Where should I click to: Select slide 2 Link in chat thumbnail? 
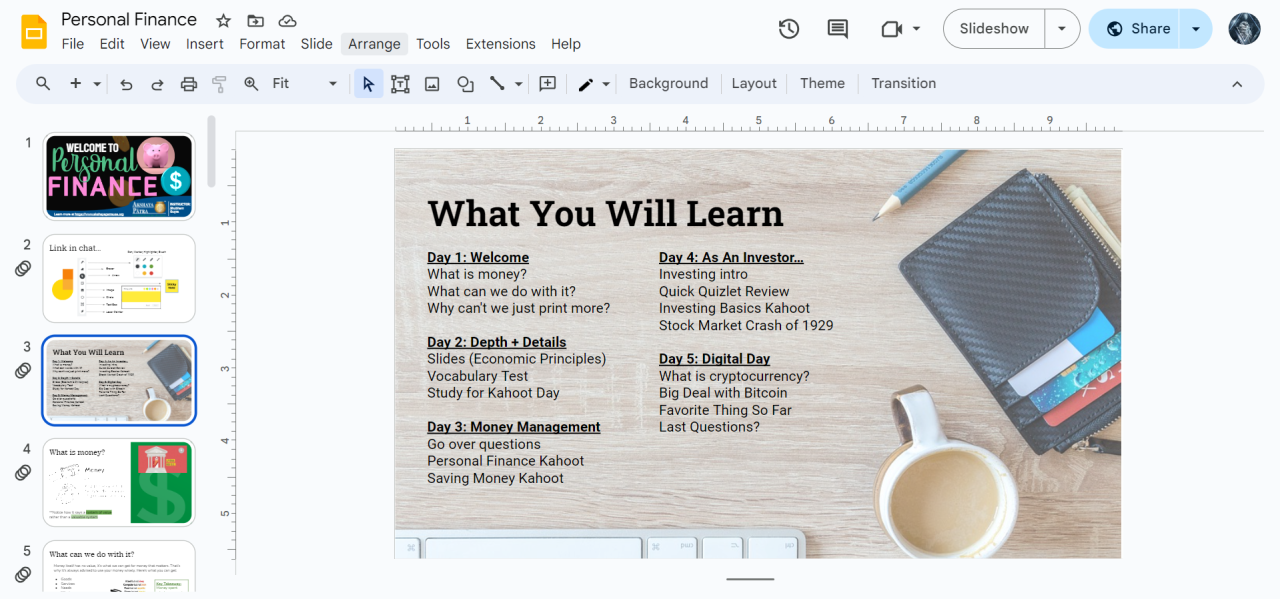tap(119, 278)
